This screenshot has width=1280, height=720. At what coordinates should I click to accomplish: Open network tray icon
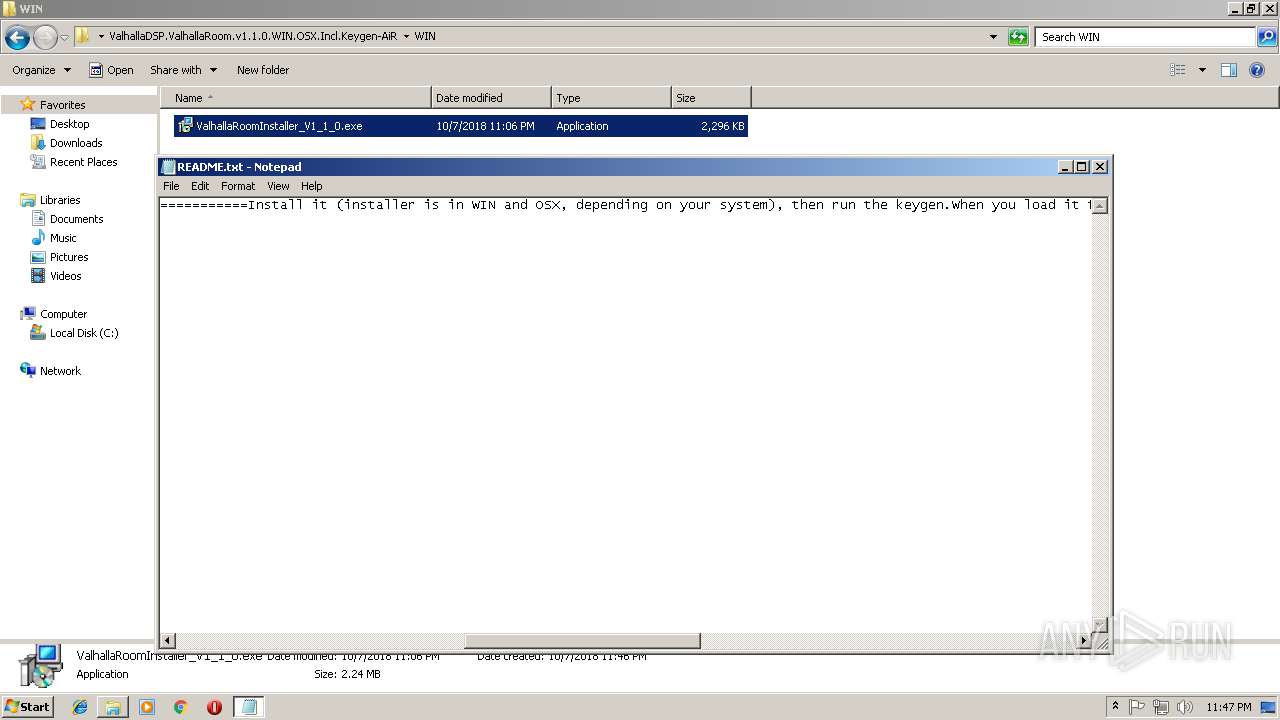click(x=1161, y=707)
